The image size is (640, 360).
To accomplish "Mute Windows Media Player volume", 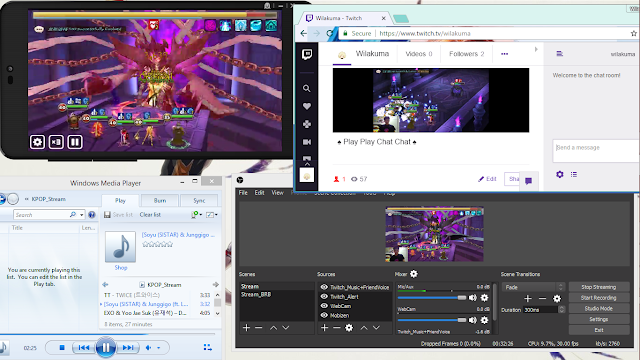I will [x=148, y=348].
